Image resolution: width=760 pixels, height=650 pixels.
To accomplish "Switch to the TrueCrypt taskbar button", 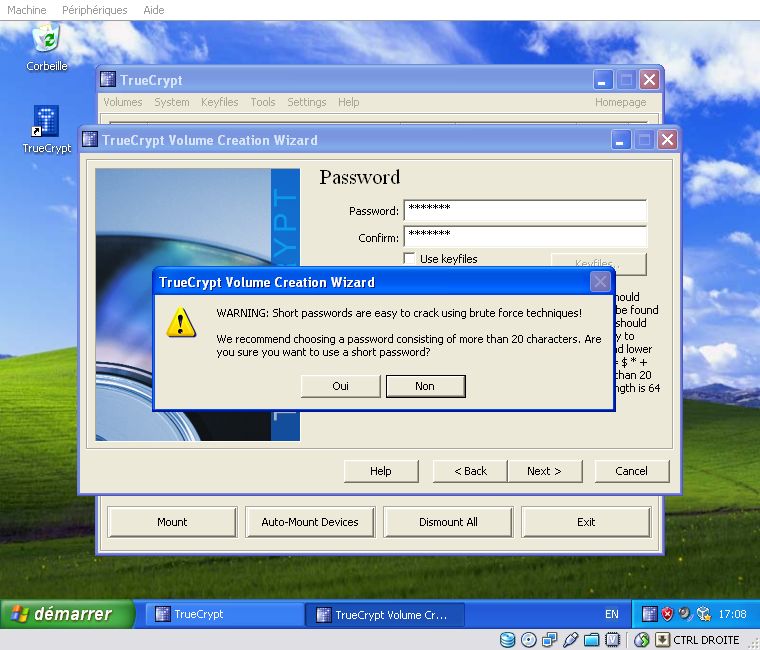I will pos(224,614).
